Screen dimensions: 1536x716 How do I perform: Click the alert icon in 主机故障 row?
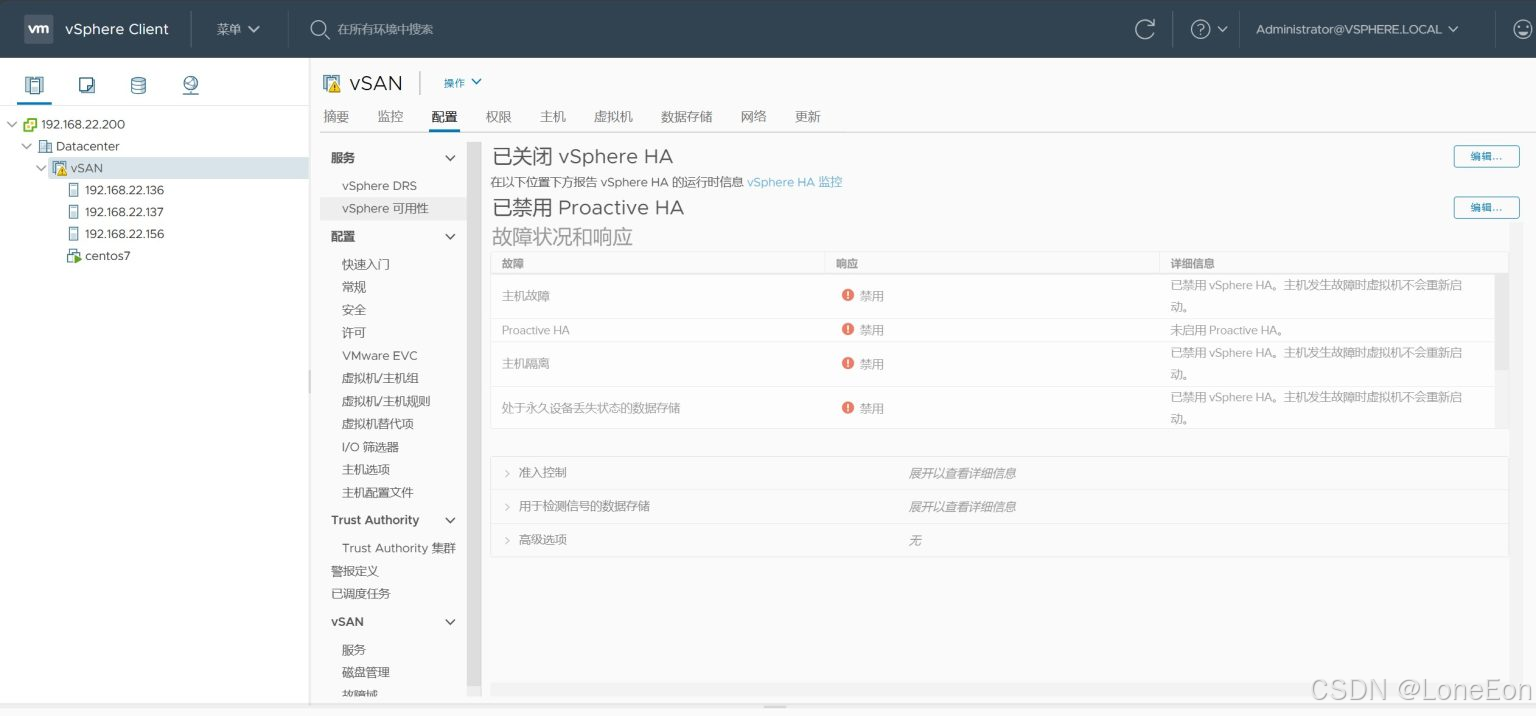pyautogui.click(x=848, y=295)
